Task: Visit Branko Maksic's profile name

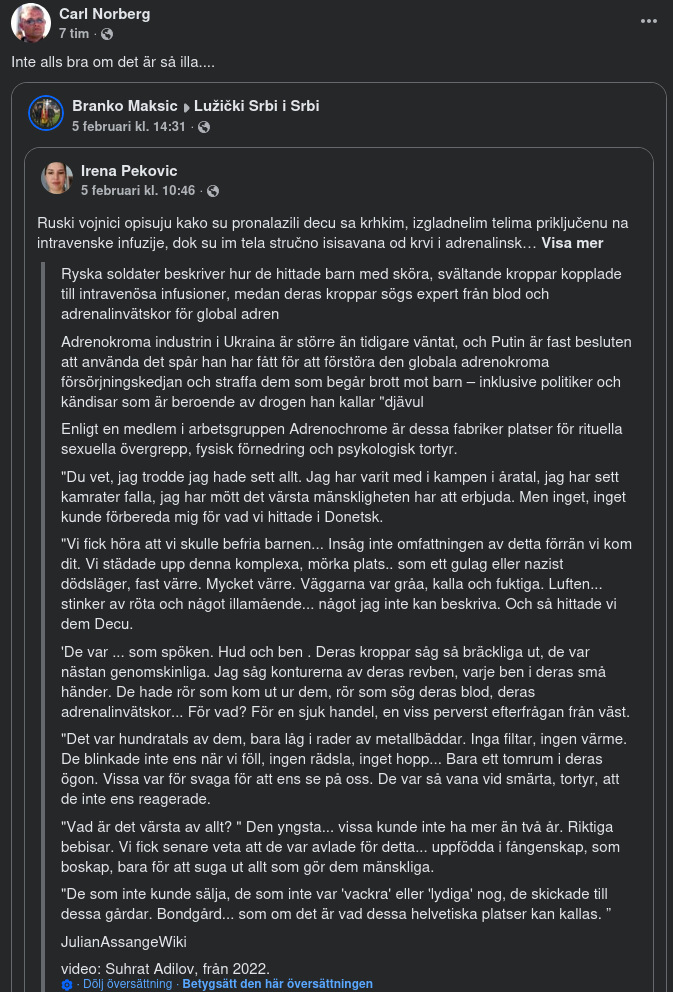Action: [125, 106]
